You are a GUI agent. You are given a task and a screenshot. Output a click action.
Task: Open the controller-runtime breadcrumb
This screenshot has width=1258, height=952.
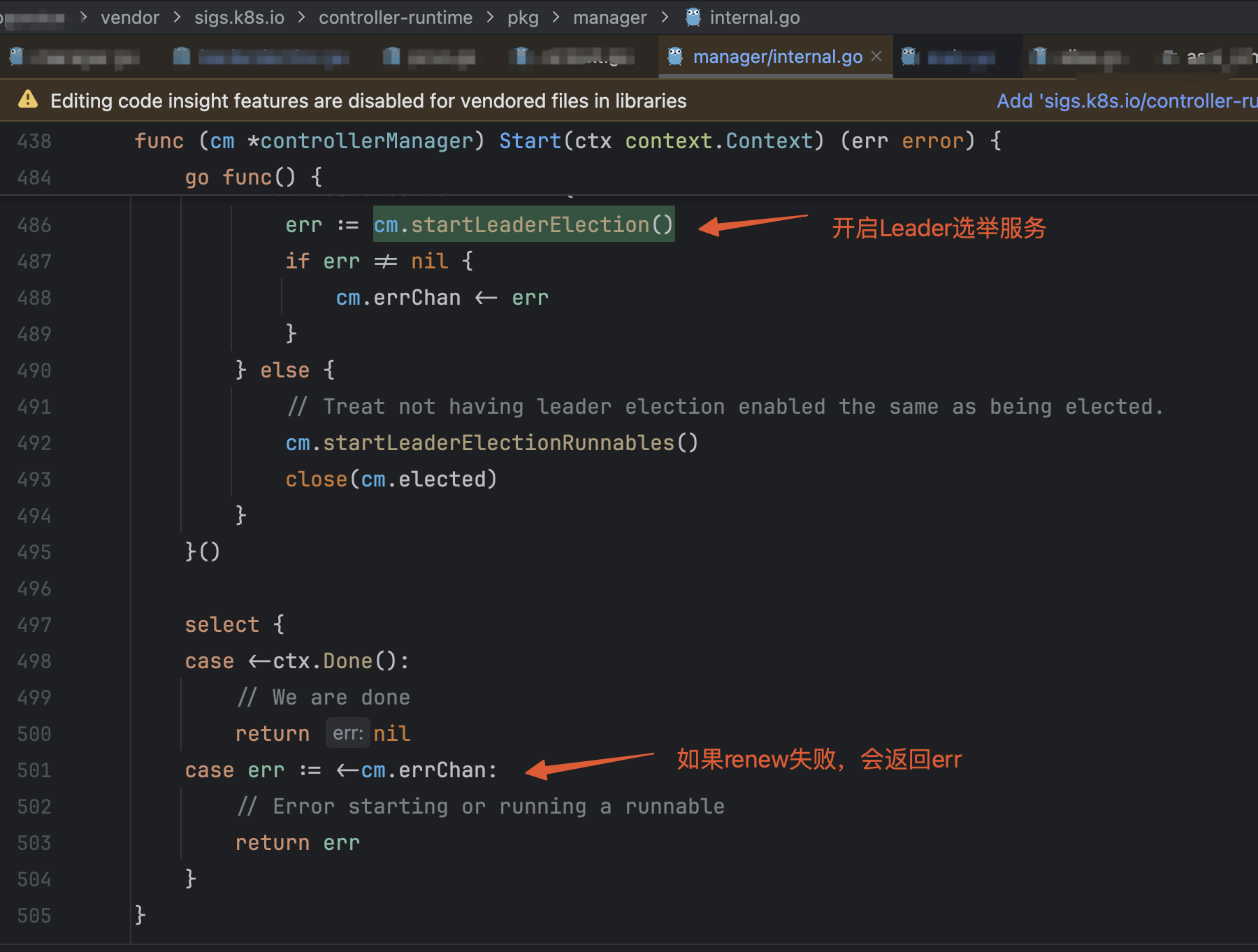(396, 17)
